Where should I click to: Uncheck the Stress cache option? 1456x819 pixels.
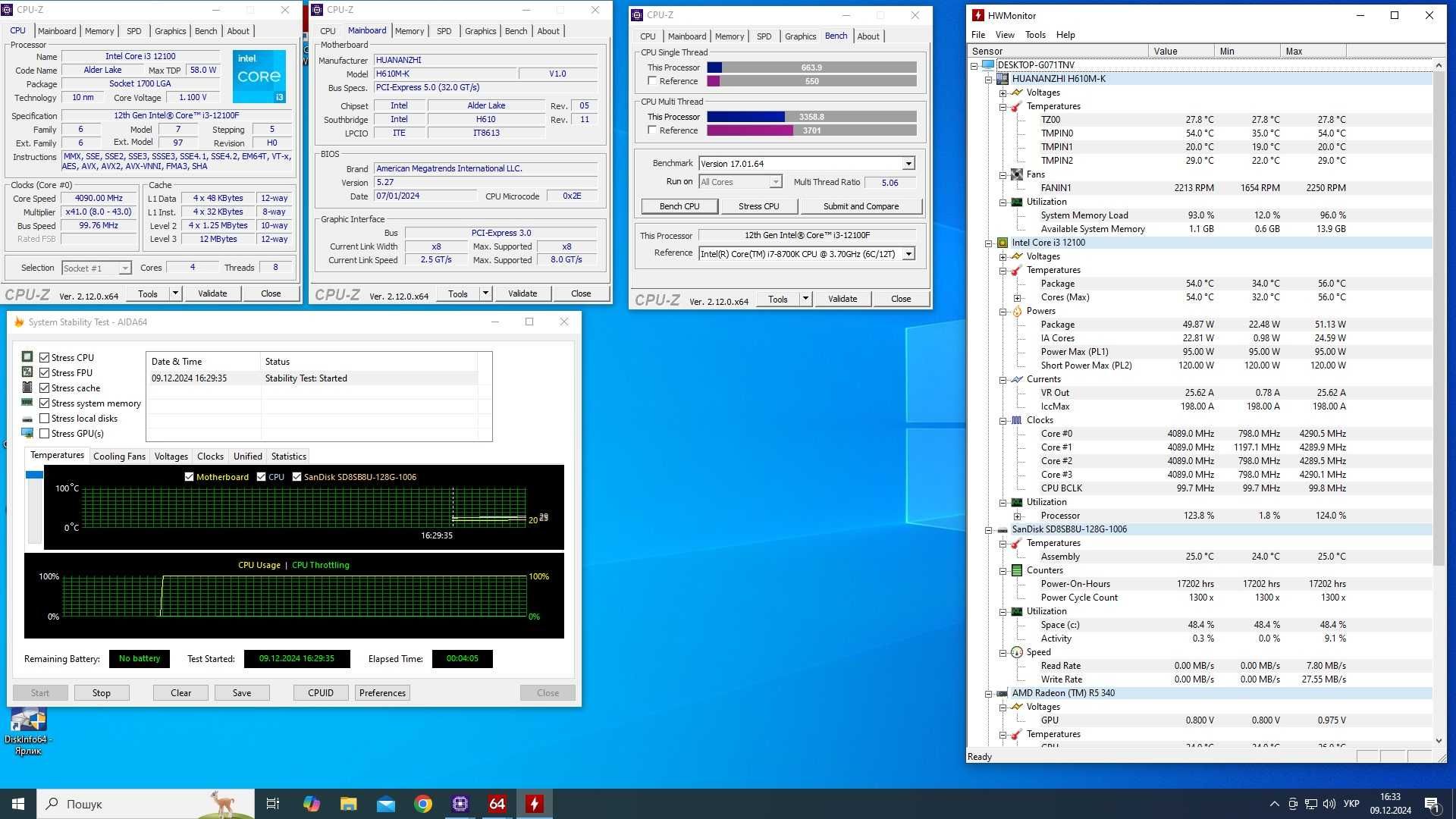45,388
